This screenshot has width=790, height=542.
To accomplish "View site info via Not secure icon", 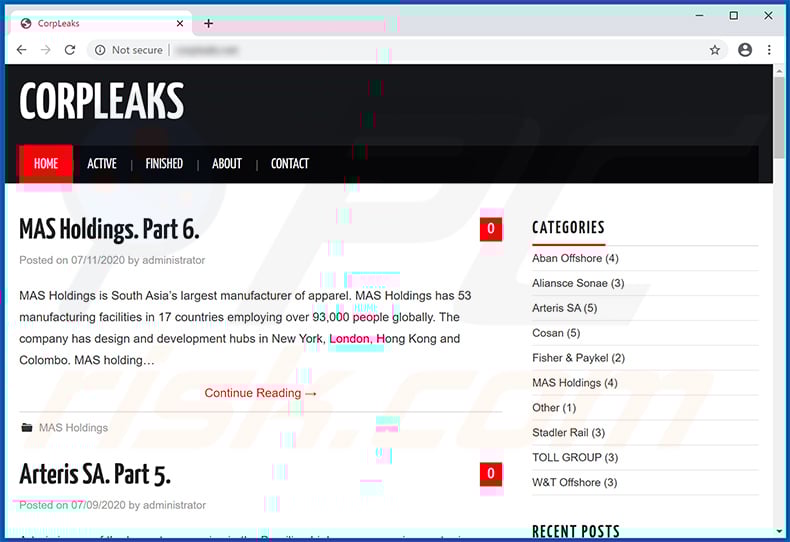I will point(100,50).
